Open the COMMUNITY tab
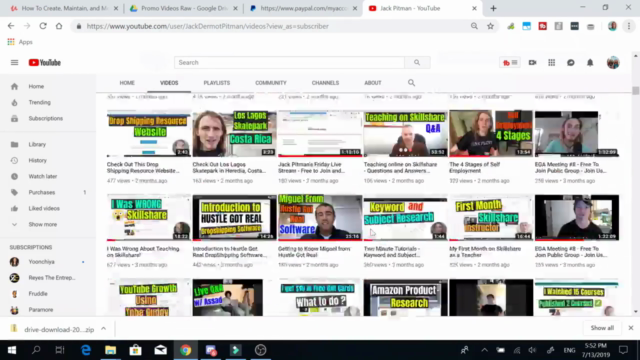The width and height of the screenshot is (640, 360). coord(271,83)
